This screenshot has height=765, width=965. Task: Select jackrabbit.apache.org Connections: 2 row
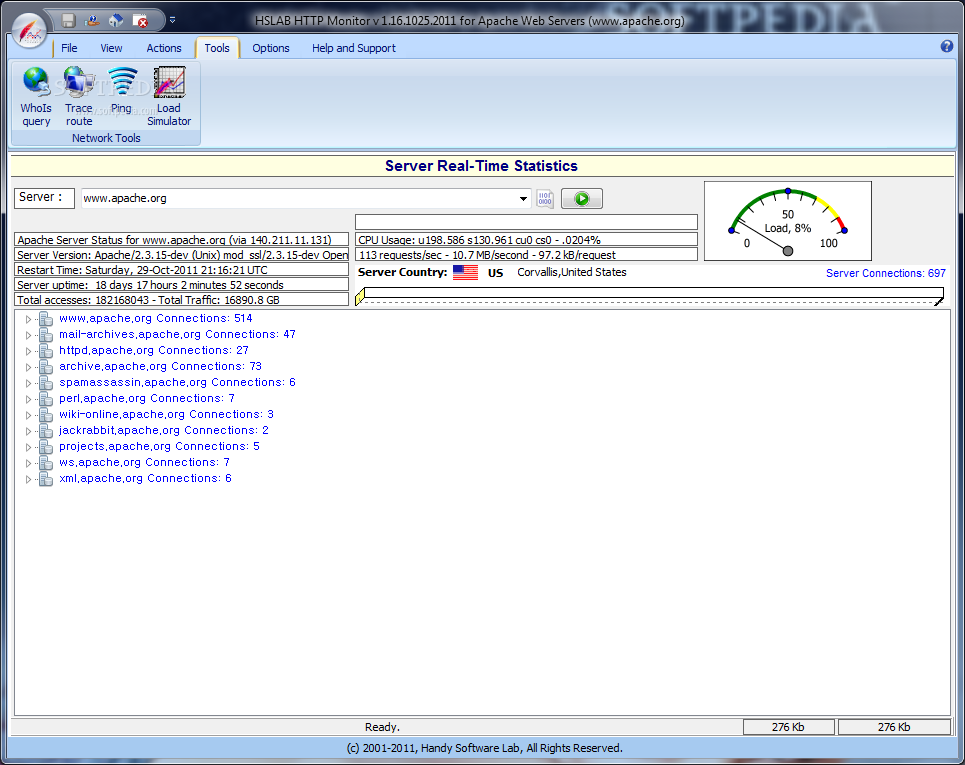164,430
